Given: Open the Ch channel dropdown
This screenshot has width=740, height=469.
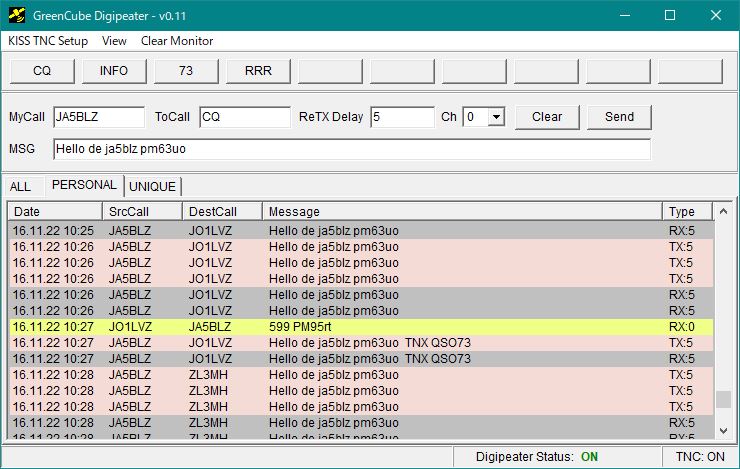Looking at the screenshot, I should tap(496, 117).
